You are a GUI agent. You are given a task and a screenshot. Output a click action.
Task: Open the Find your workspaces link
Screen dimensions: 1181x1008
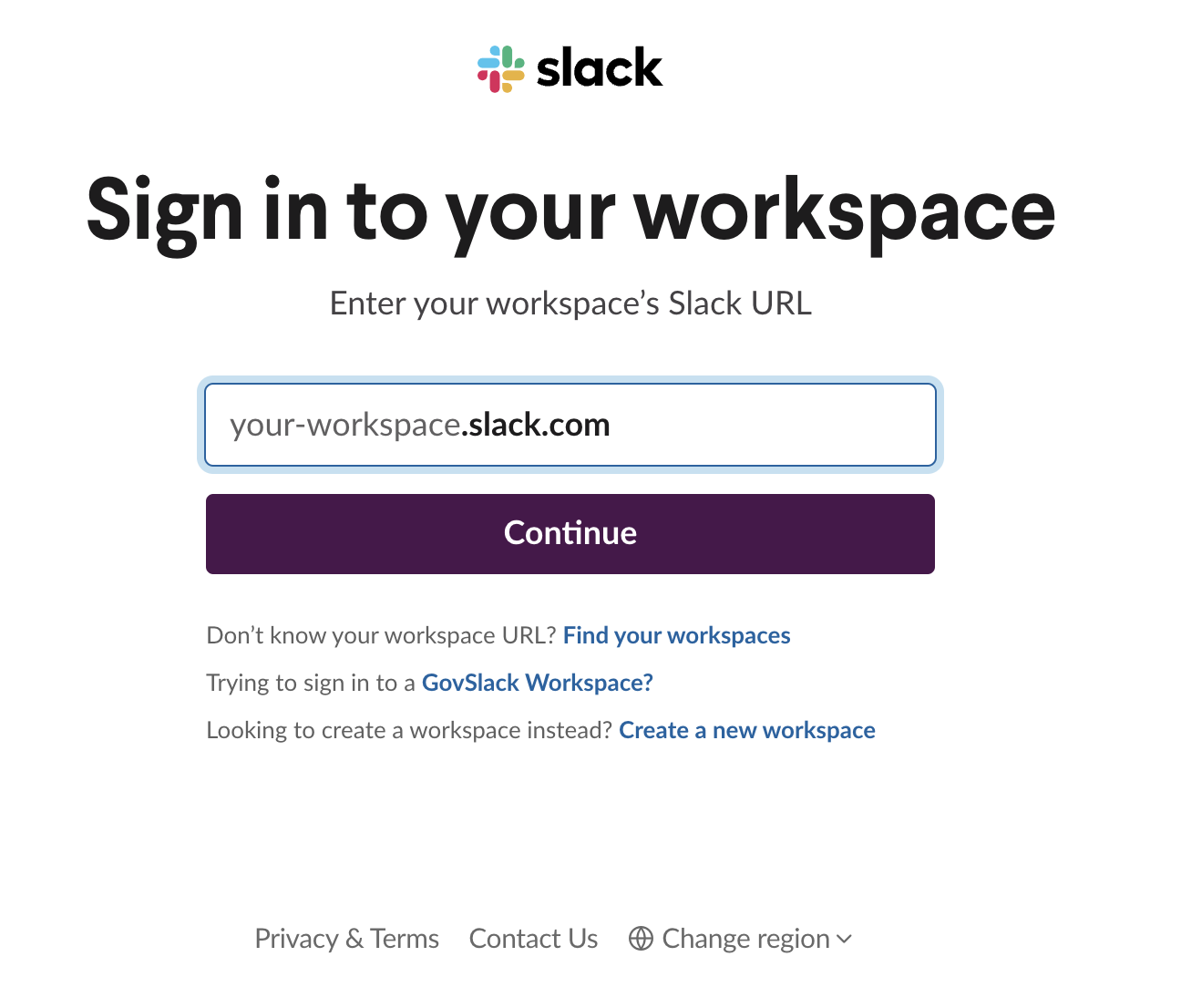click(x=676, y=635)
